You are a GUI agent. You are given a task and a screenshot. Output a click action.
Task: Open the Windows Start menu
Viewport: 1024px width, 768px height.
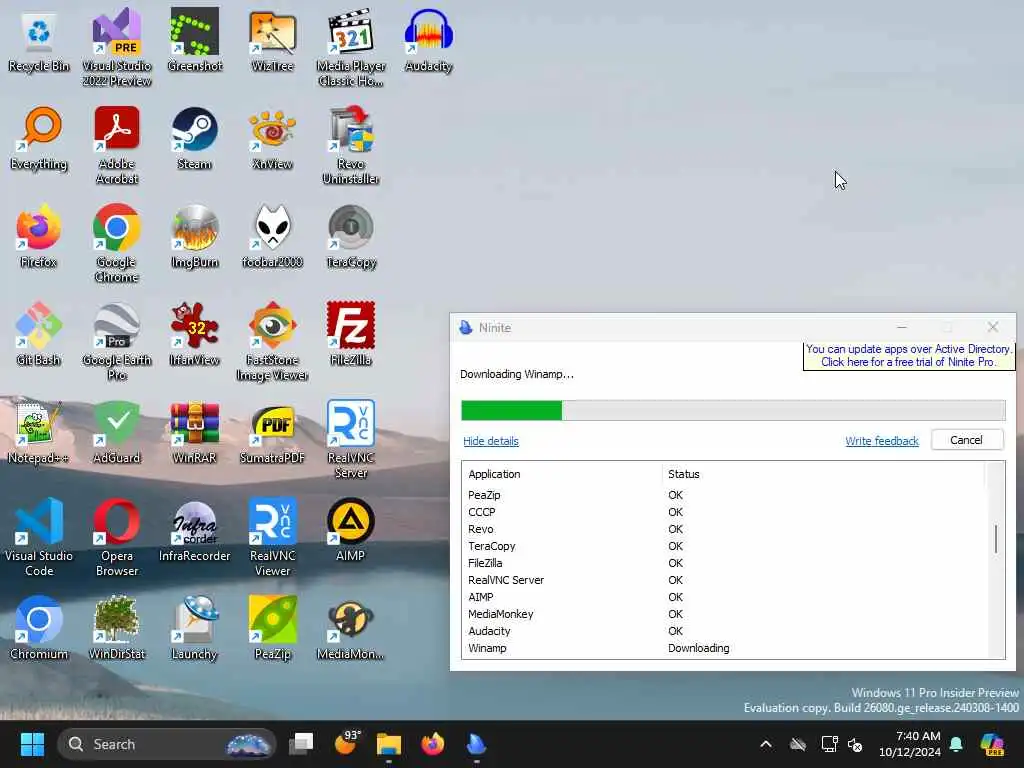coord(32,744)
